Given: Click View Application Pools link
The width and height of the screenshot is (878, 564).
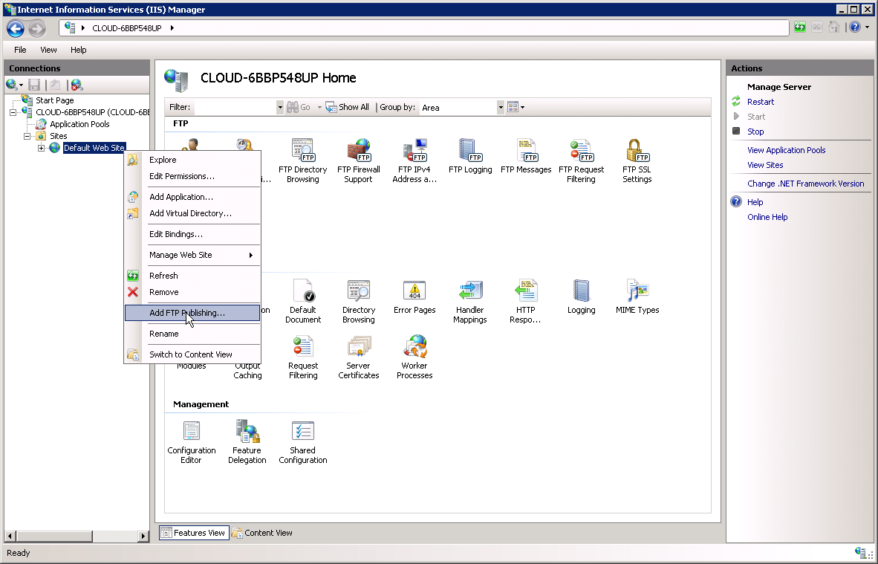Looking at the screenshot, I should click(x=786, y=150).
